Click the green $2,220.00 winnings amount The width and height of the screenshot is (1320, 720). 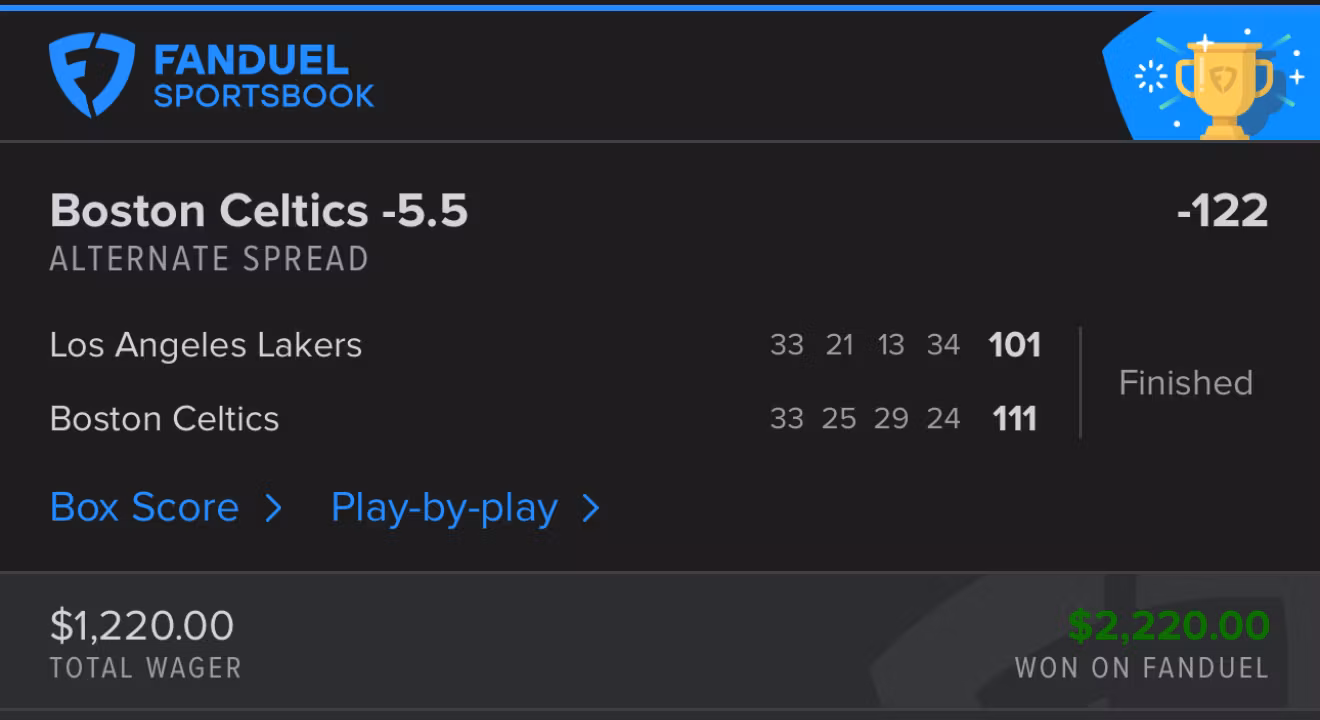[1168, 626]
